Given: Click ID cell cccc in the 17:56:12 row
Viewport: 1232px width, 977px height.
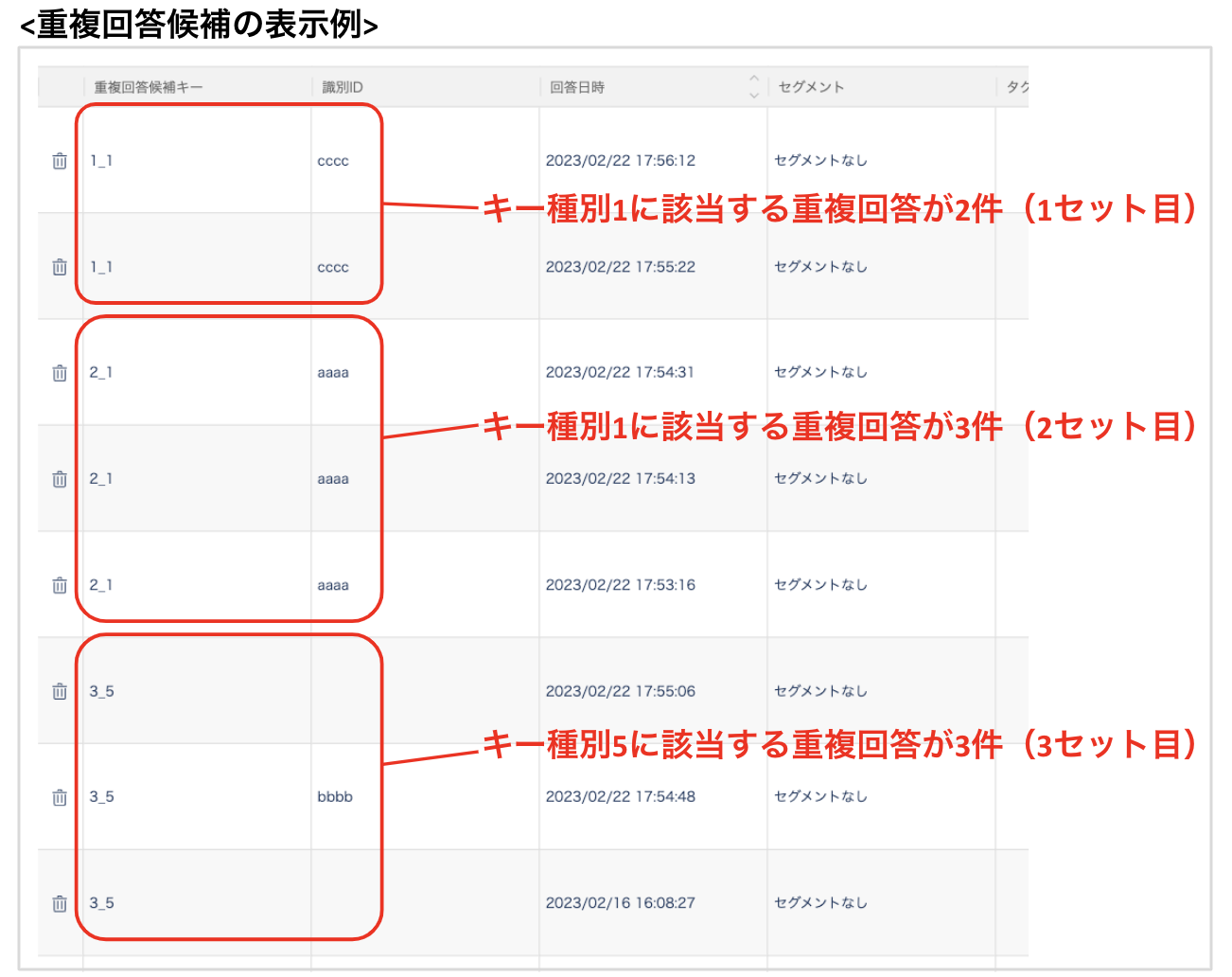Looking at the screenshot, I should pos(333,161).
